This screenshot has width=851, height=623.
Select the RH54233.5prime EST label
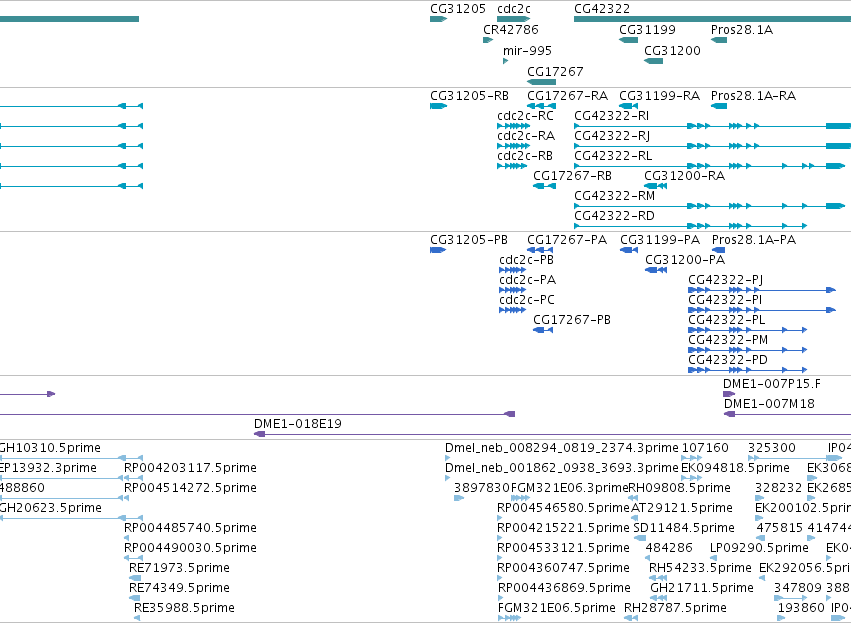point(700,568)
